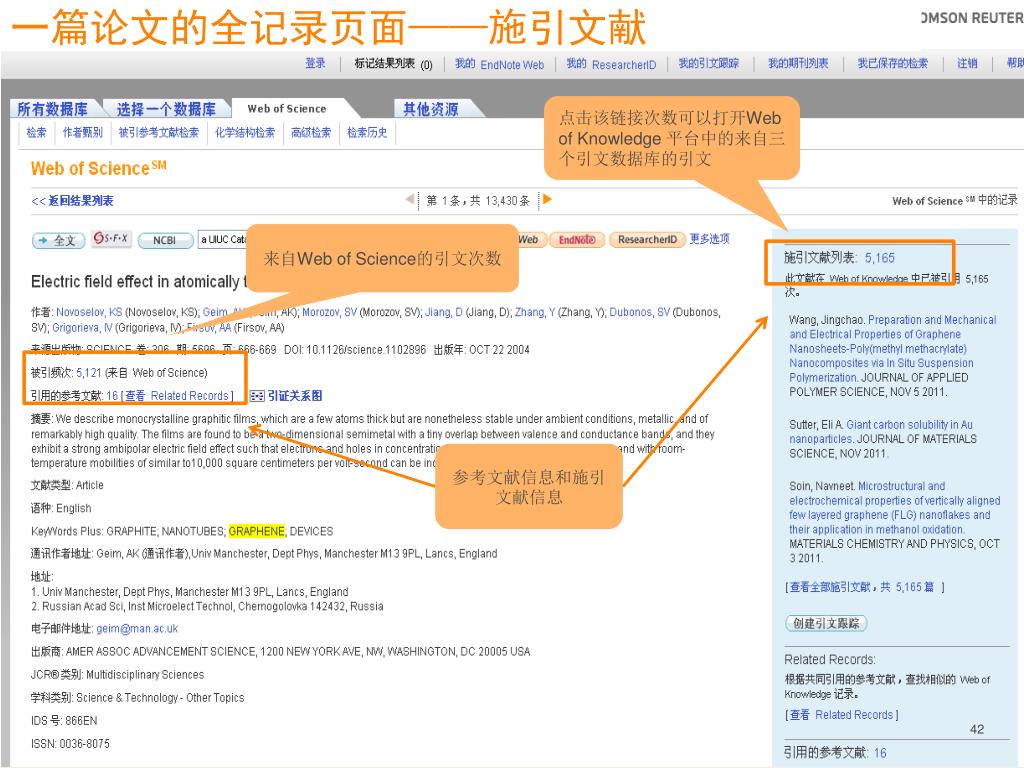The height and width of the screenshot is (768, 1024).
Task: Click the S·F·X link button
Action: pyautogui.click(x=112, y=239)
